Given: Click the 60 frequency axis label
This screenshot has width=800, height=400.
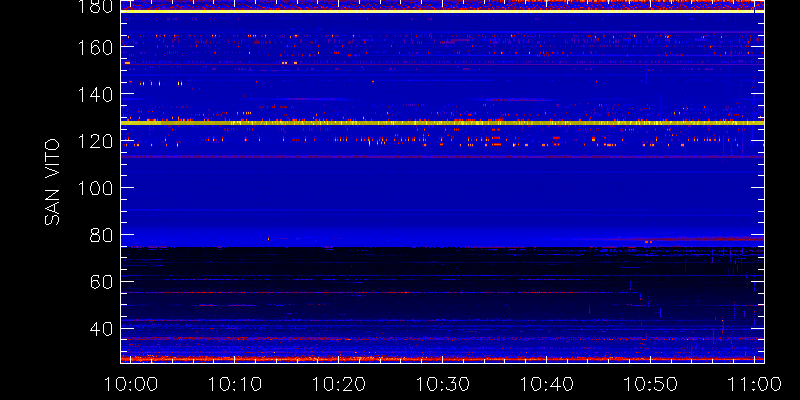Looking at the screenshot, I should [x=101, y=282].
